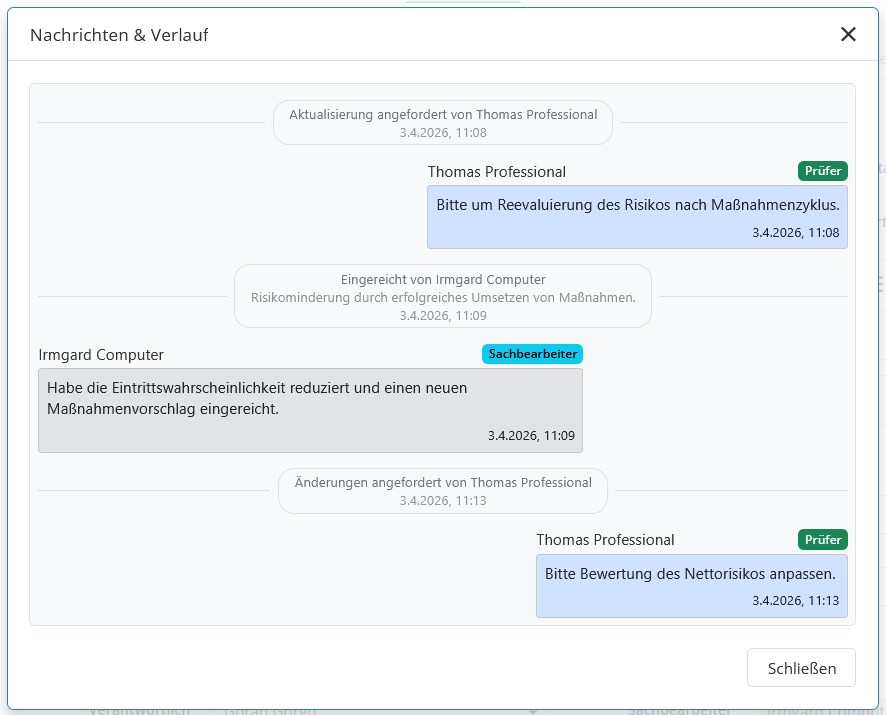Click the blue Sachbearbeiter badge
The height and width of the screenshot is (715, 886).
coord(532,354)
